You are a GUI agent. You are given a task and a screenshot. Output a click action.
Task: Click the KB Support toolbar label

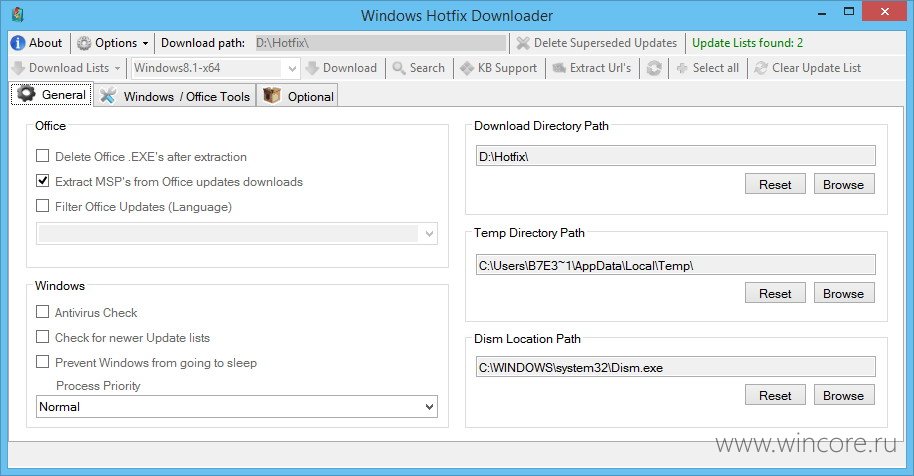[x=507, y=68]
